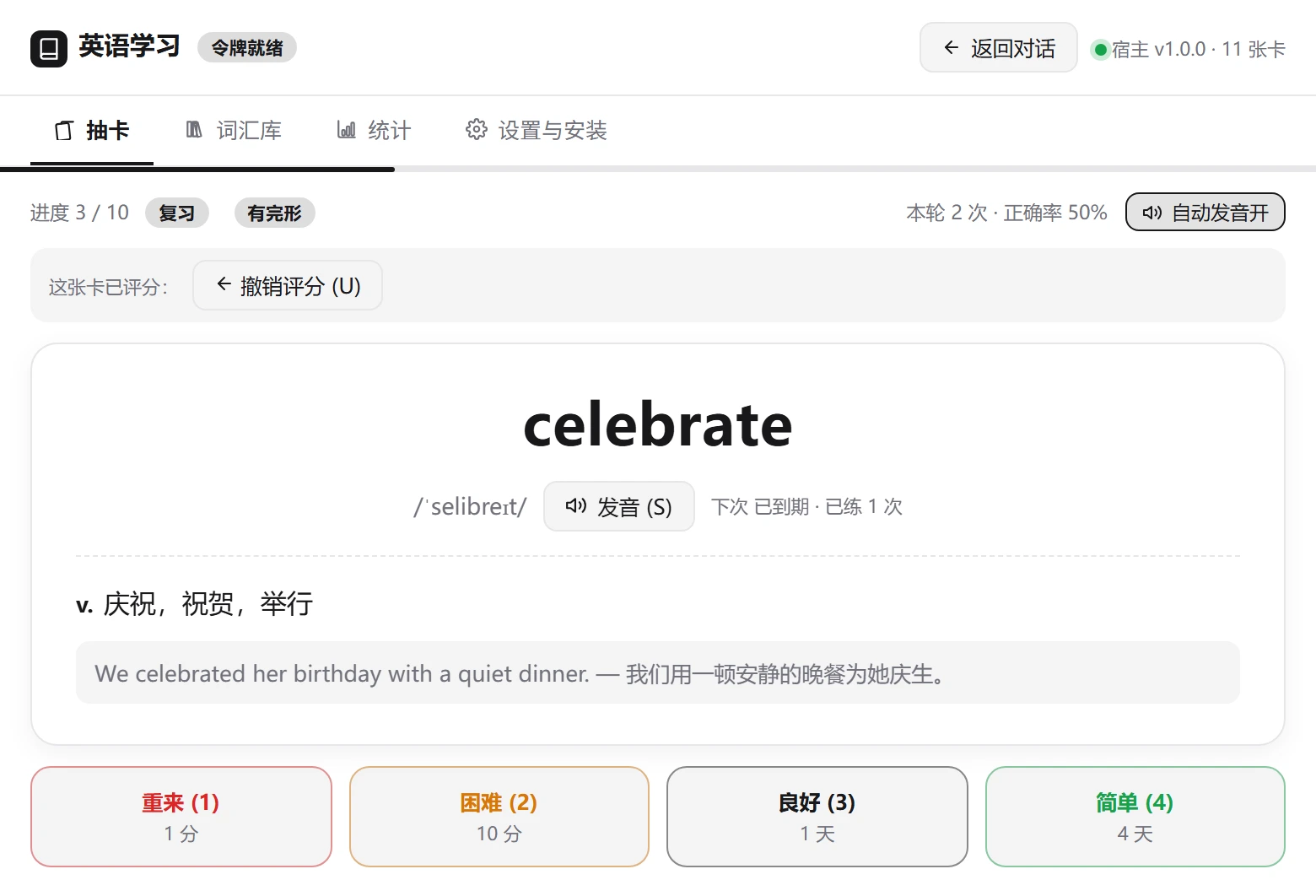
Task: Click the word celebrate heading
Action: (x=658, y=424)
